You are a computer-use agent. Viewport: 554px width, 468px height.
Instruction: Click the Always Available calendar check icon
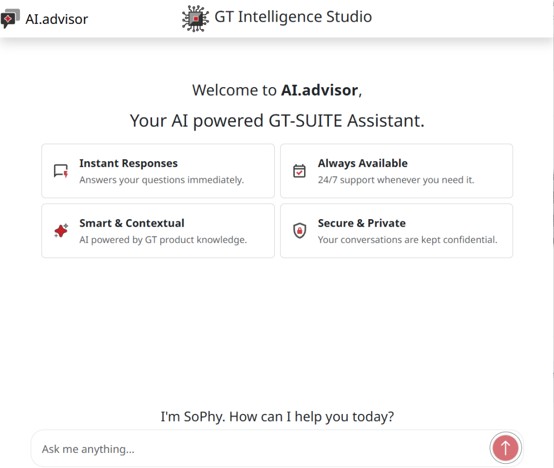tap(299, 171)
